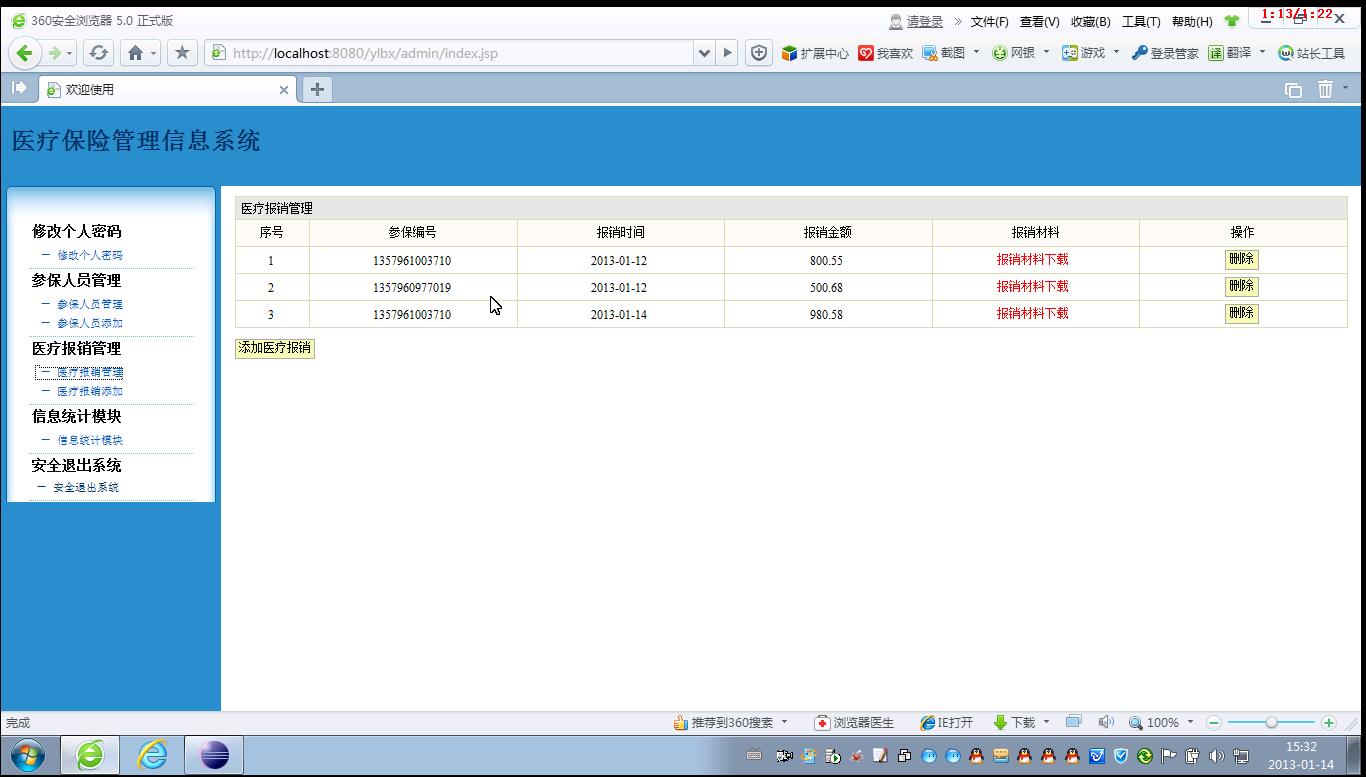Open the 文件(F) menu
The width and height of the screenshot is (1366, 777).
coord(989,21)
